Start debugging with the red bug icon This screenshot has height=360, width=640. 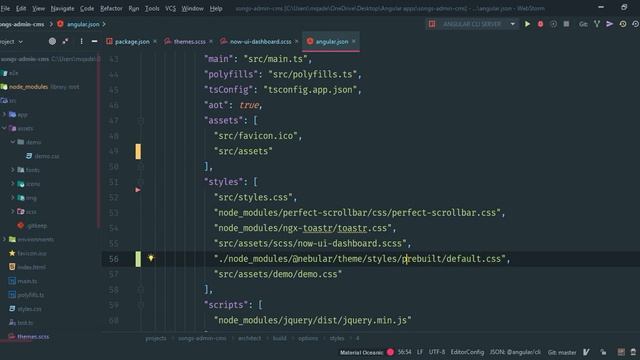point(540,24)
